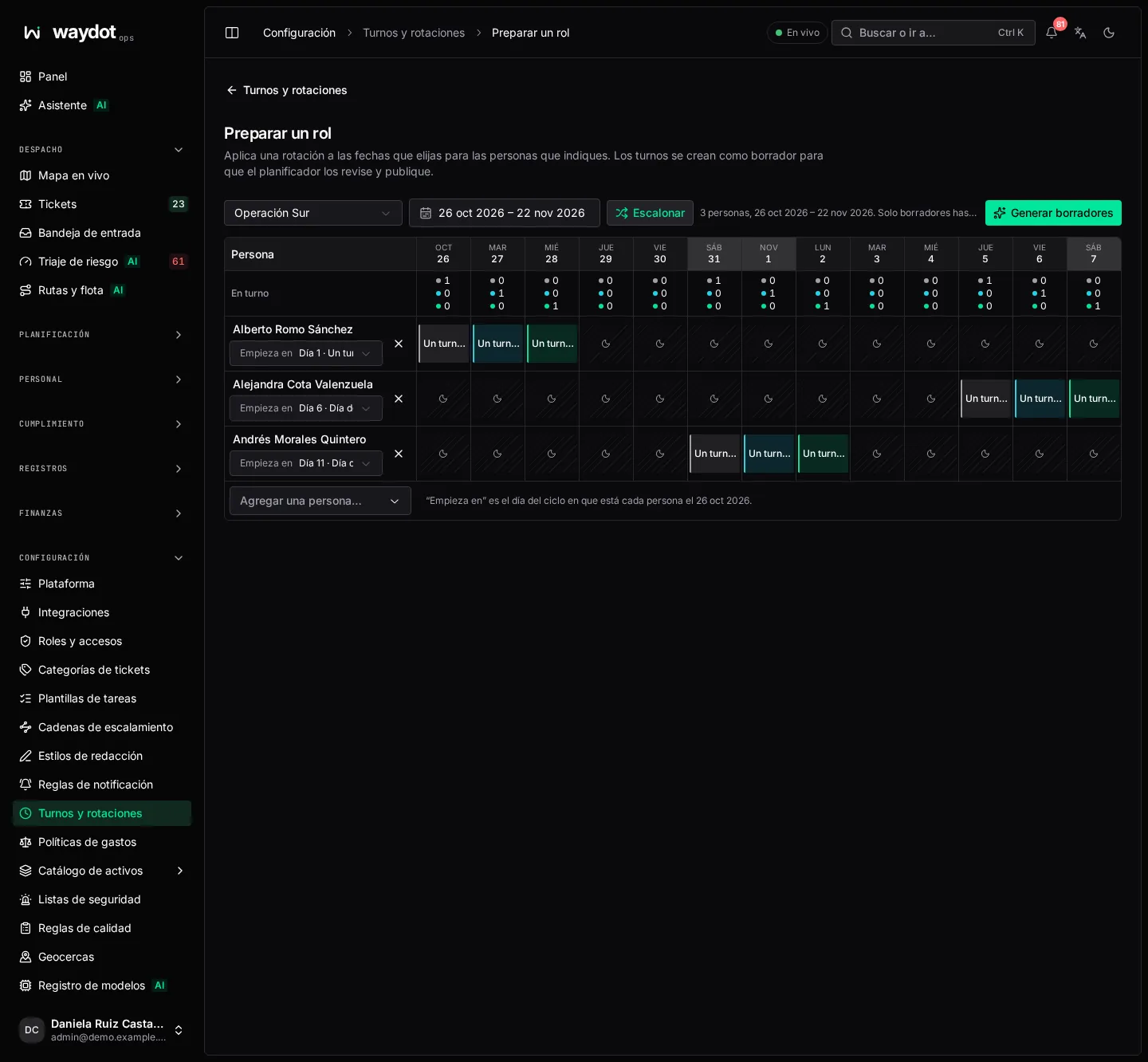The height and width of the screenshot is (1062, 1148).
Task: Open the language translation icon
Action: pos(1080,33)
